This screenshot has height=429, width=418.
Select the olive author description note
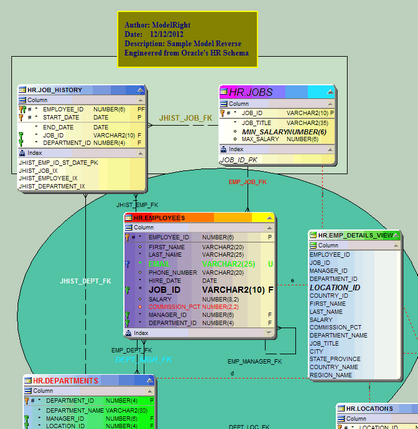coord(188,39)
